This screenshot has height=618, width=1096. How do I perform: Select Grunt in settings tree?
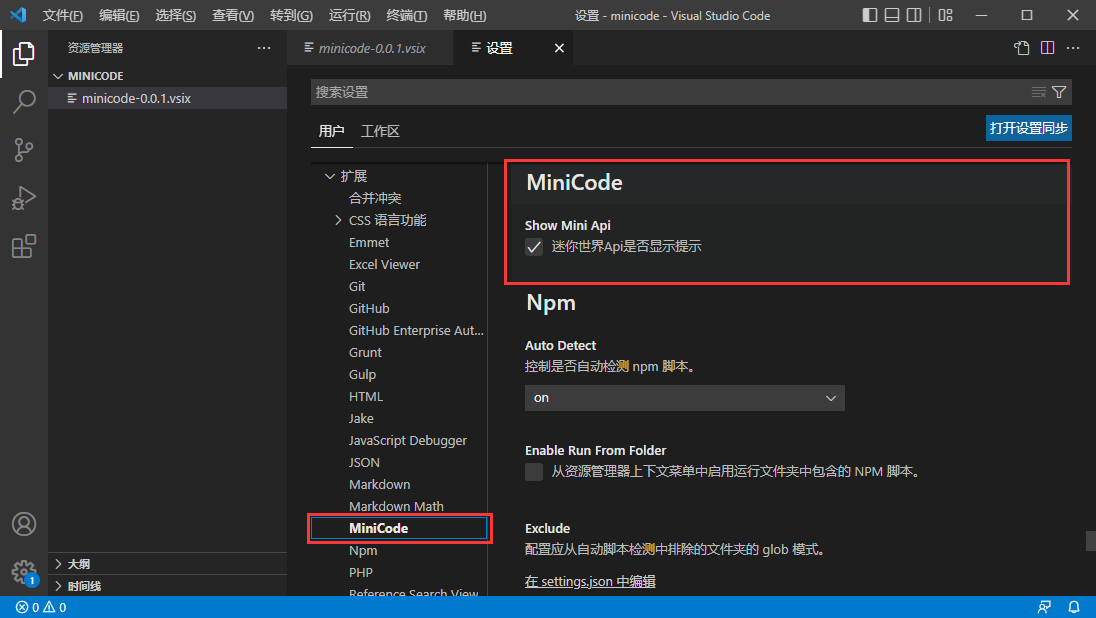click(366, 352)
